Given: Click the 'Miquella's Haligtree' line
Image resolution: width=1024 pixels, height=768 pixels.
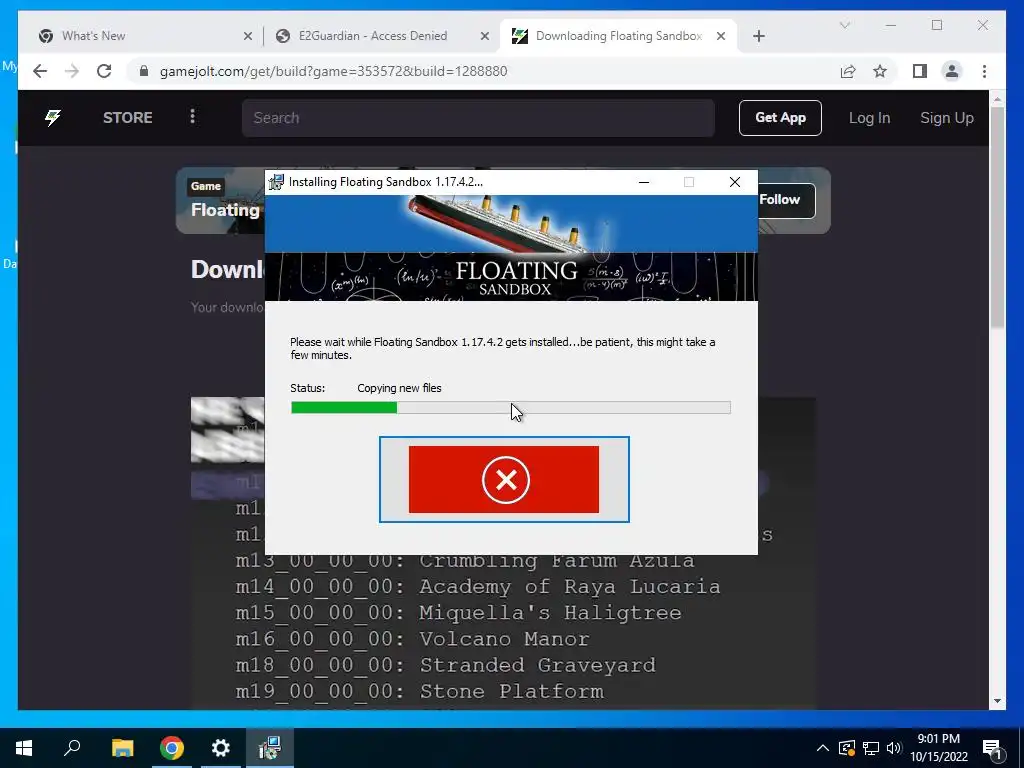Looking at the screenshot, I should 550,613.
